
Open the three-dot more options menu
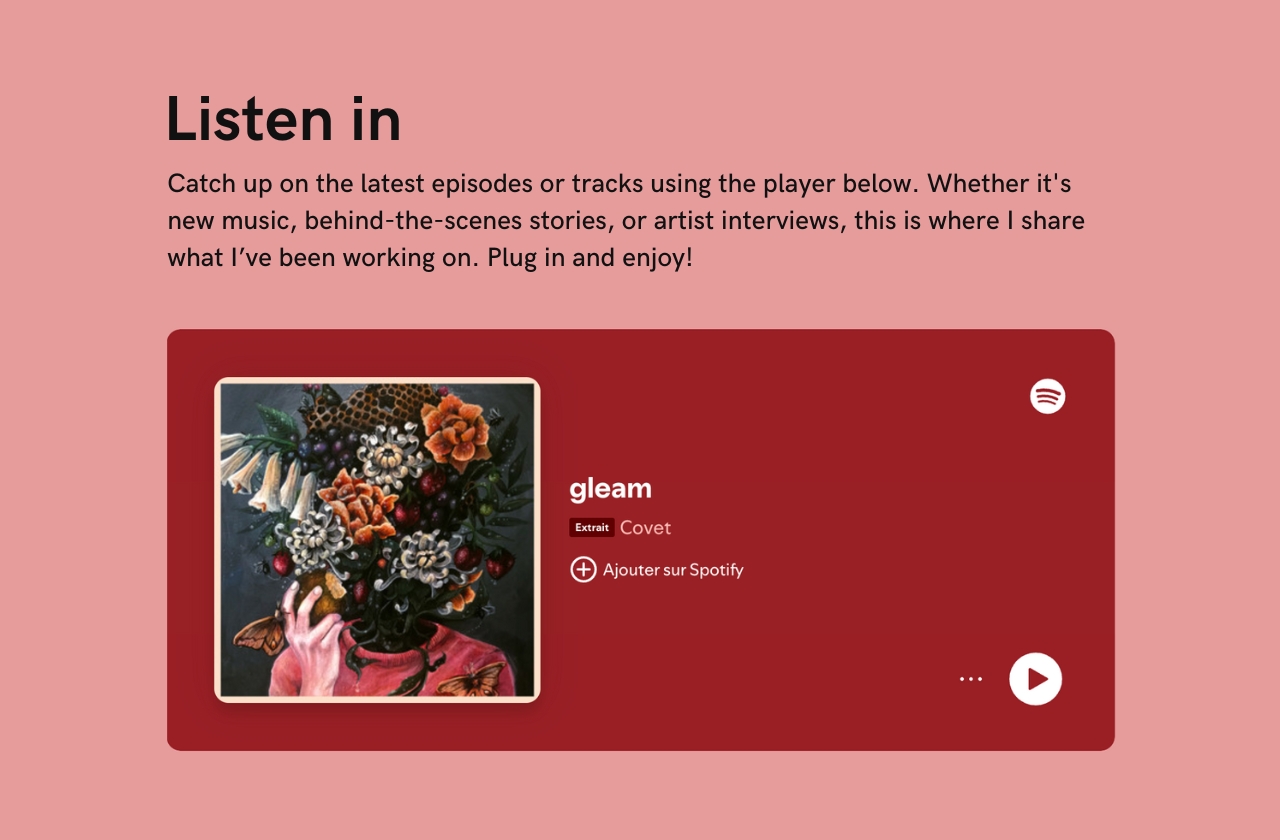click(971, 679)
